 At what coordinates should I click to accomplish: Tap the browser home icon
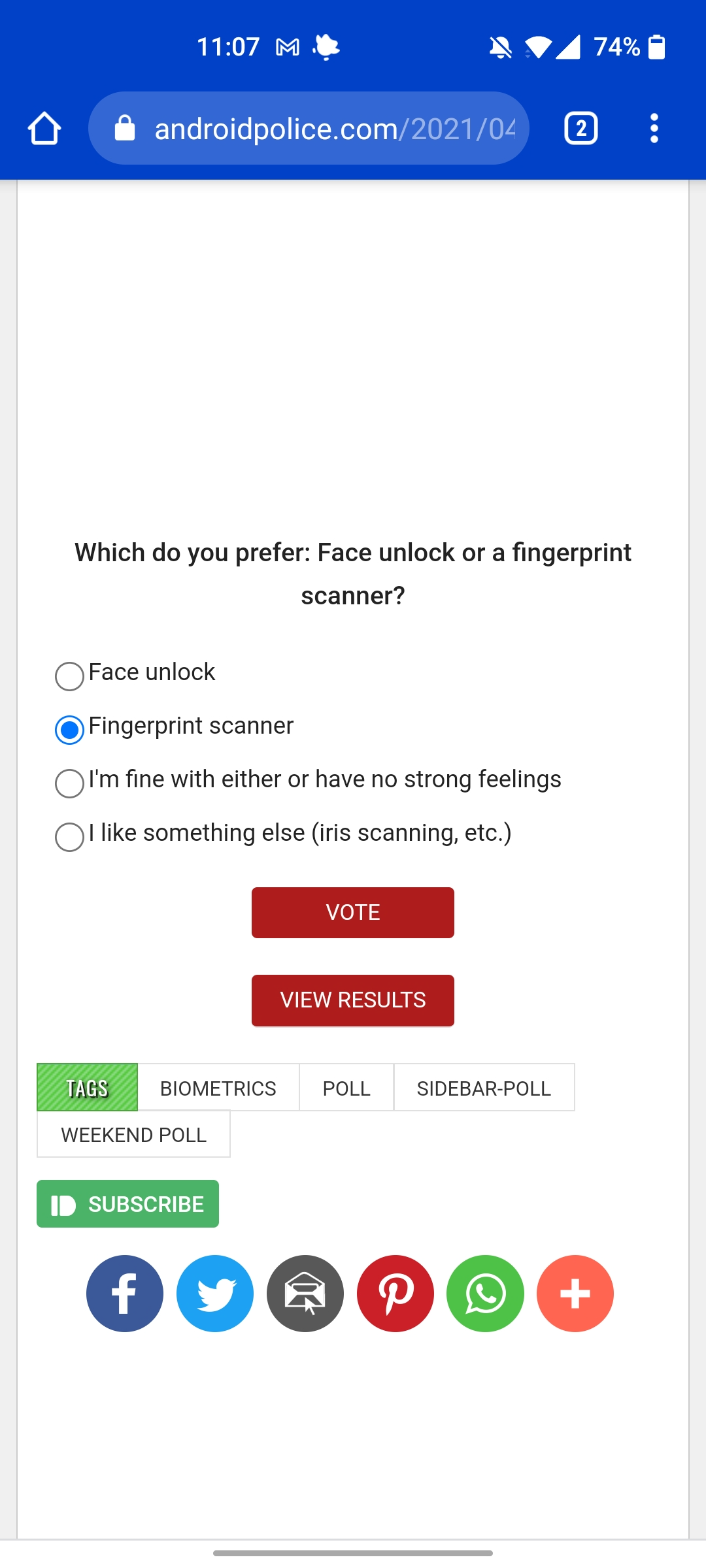pos(44,128)
